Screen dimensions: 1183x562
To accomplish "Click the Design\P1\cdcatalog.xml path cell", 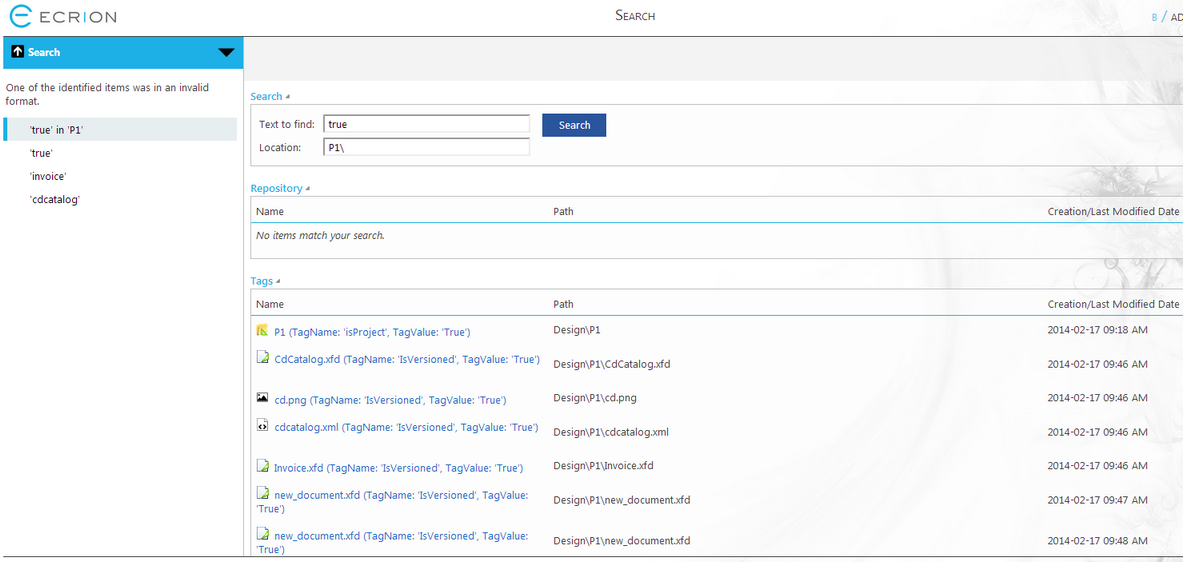I will click(x=610, y=432).
